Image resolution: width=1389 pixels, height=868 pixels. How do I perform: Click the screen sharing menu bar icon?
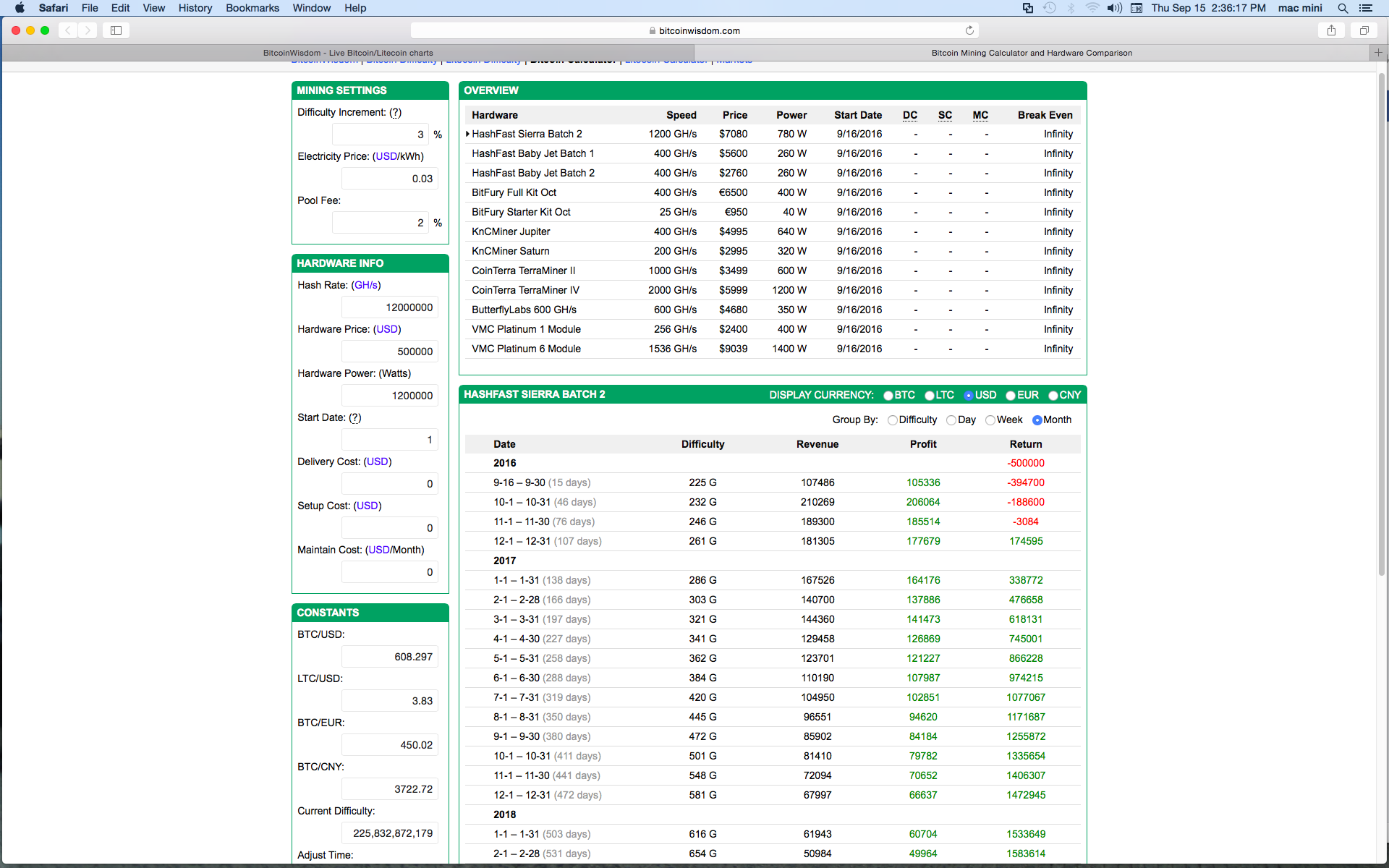(x=1027, y=8)
